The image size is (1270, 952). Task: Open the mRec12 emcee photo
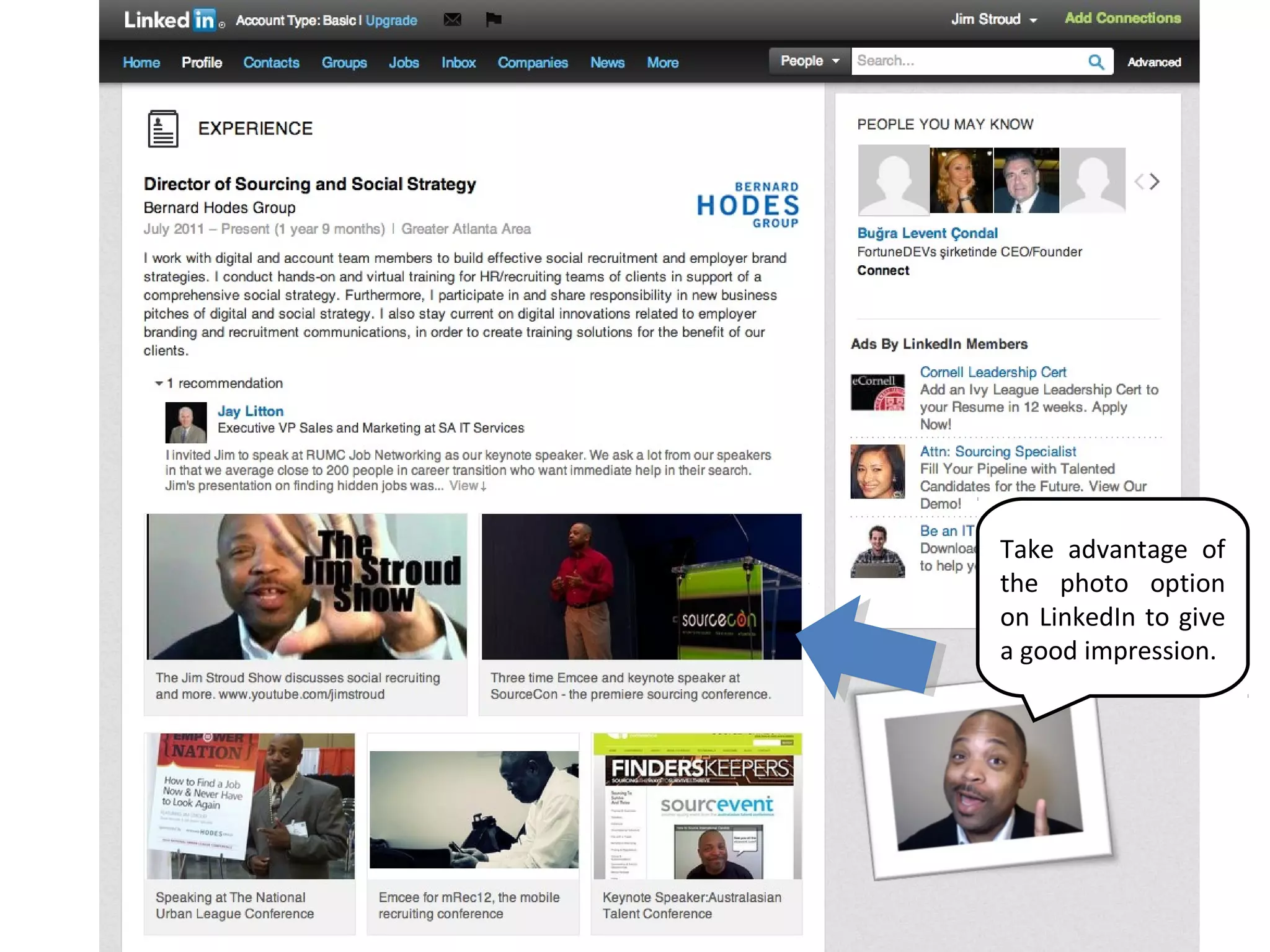point(474,809)
